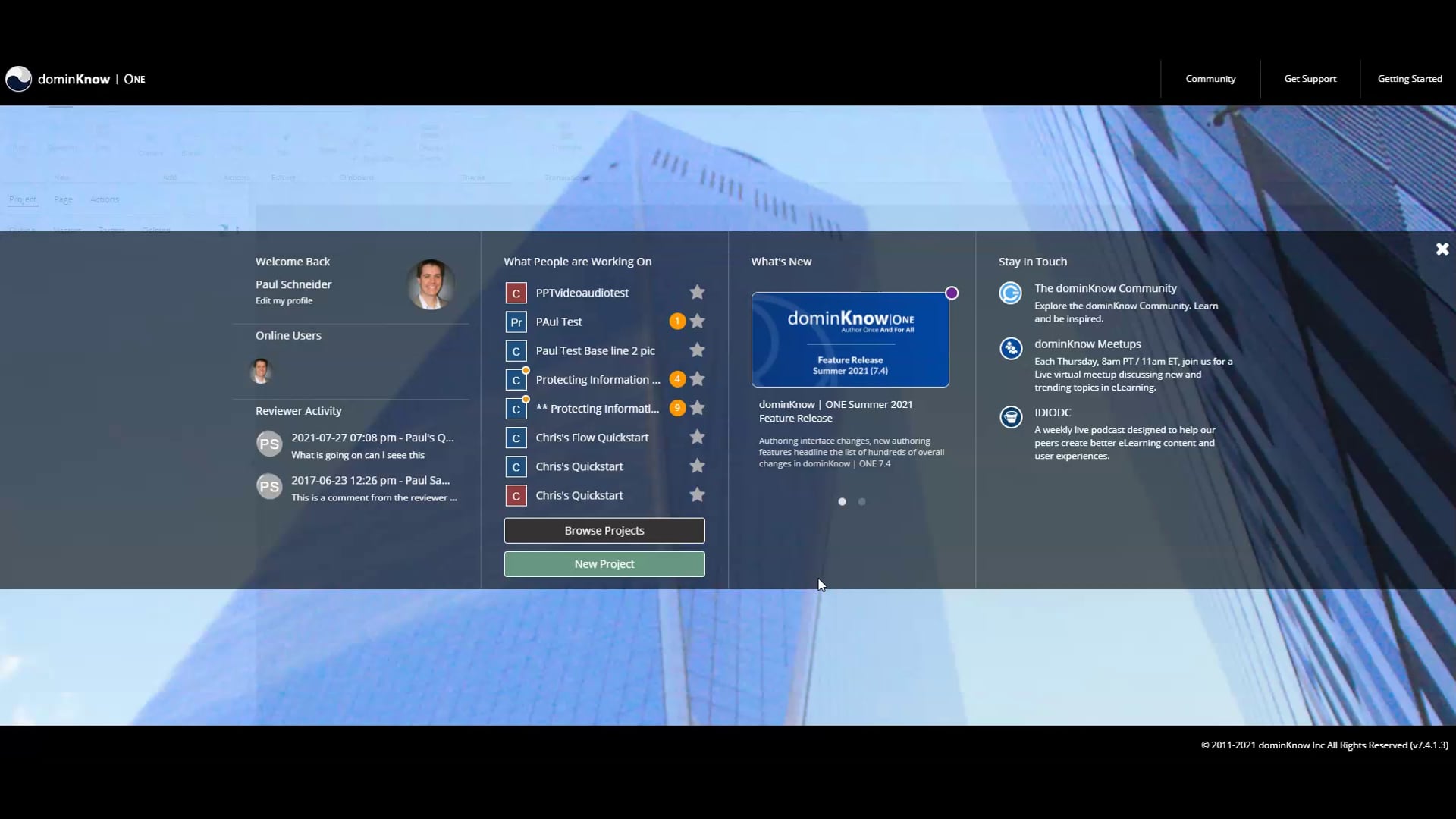Toggle star on red-icon Chris's Quickstart
This screenshot has width=1456, height=819.
pos(697,494)
